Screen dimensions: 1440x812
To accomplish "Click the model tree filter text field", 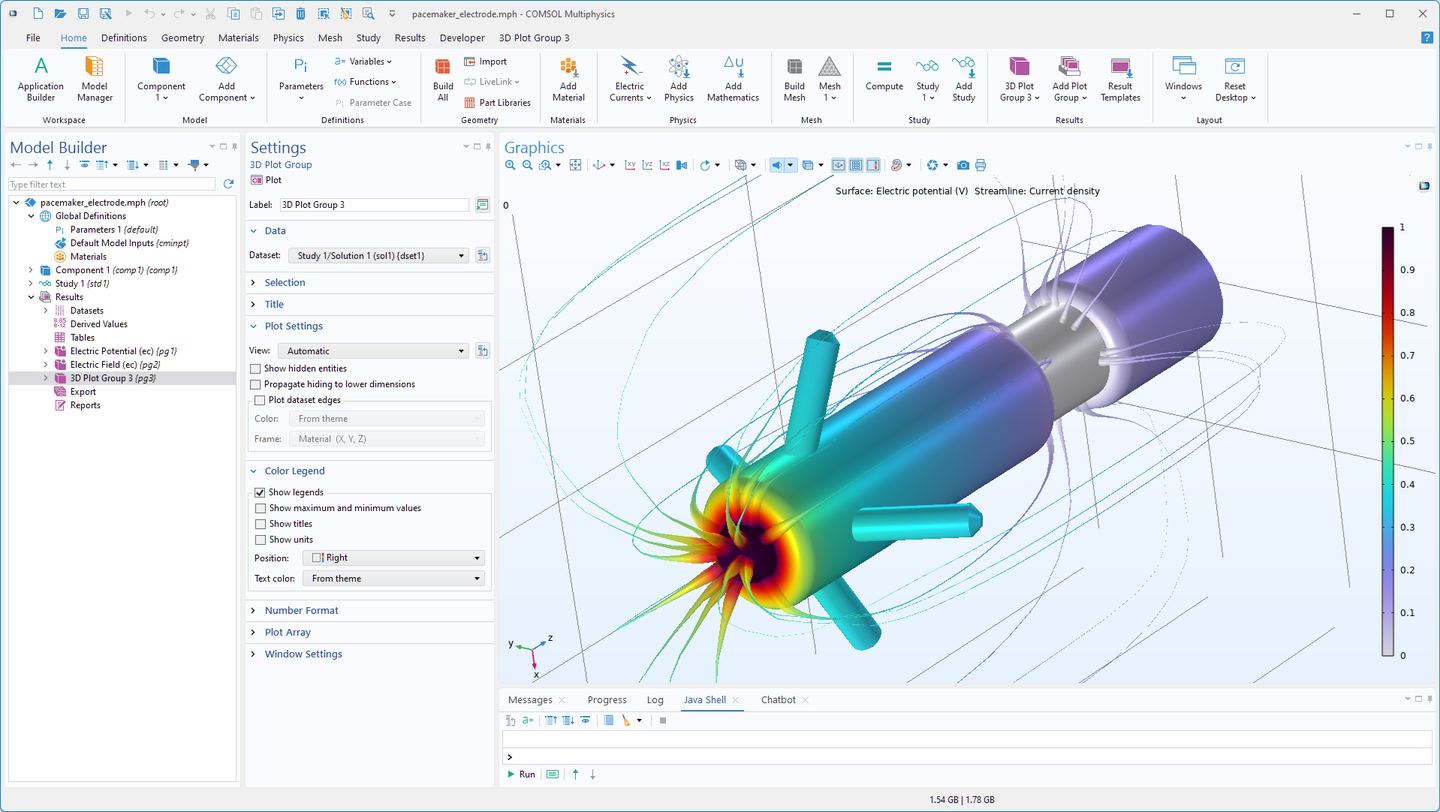I will click(x=110, y=184).
